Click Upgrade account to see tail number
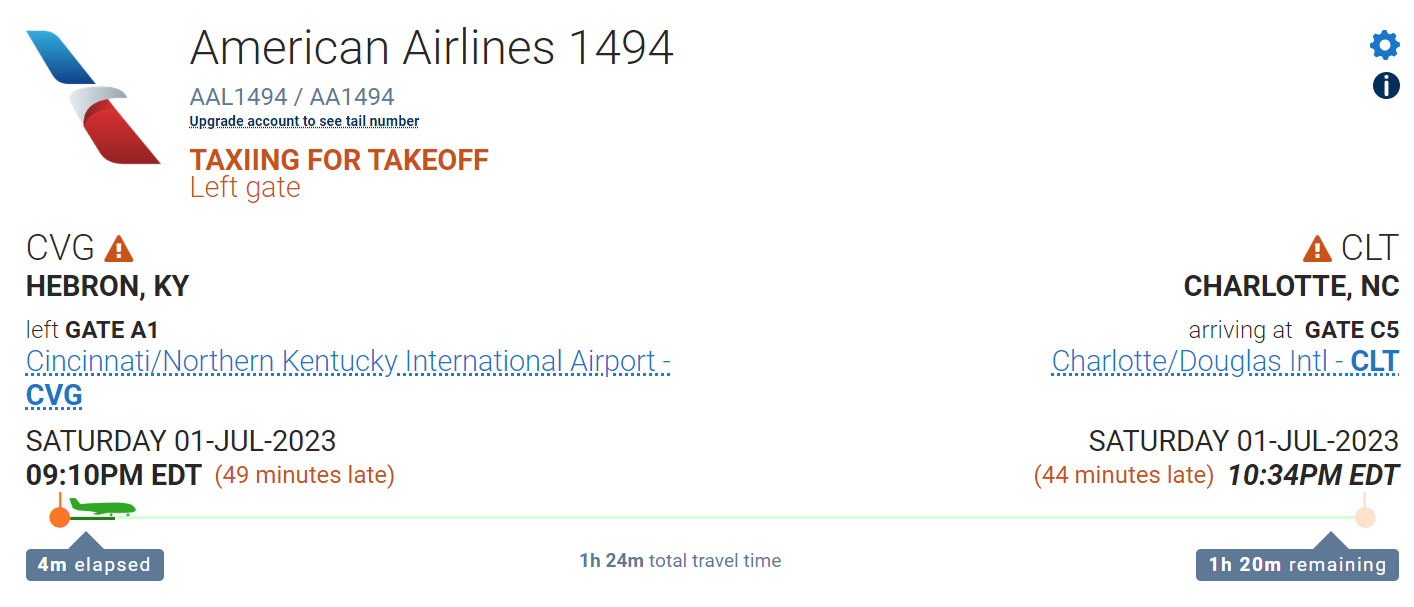The width and height of the screenshot is (1414, 607). pyautogui.click(x=304, y=121)
